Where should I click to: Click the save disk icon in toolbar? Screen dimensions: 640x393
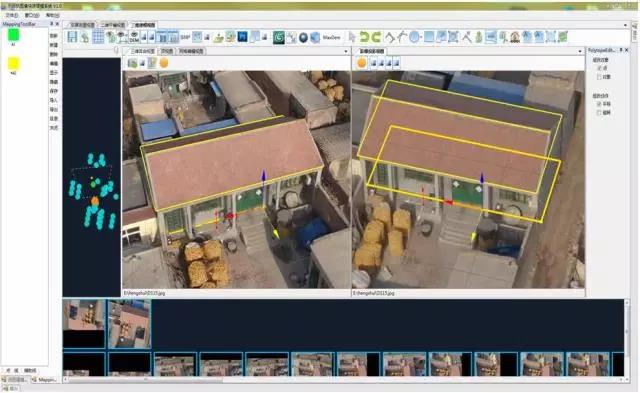(72, 37)
